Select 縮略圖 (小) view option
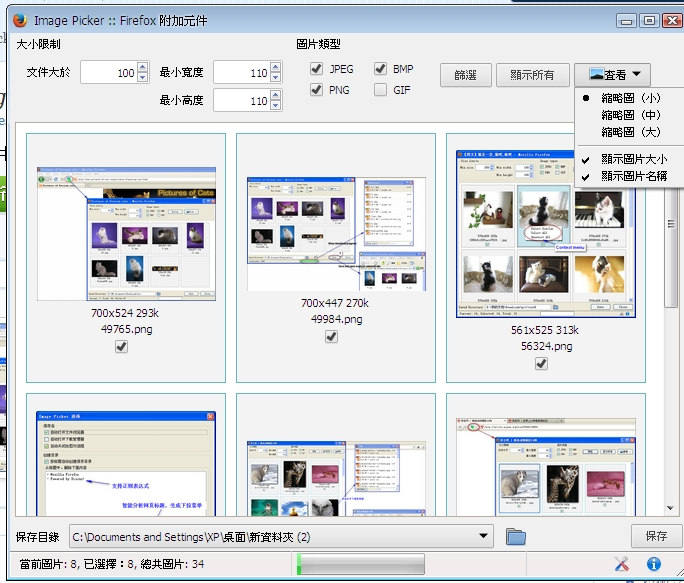The height and width of the screenshot is (583, 684). (x=630, y=98)
